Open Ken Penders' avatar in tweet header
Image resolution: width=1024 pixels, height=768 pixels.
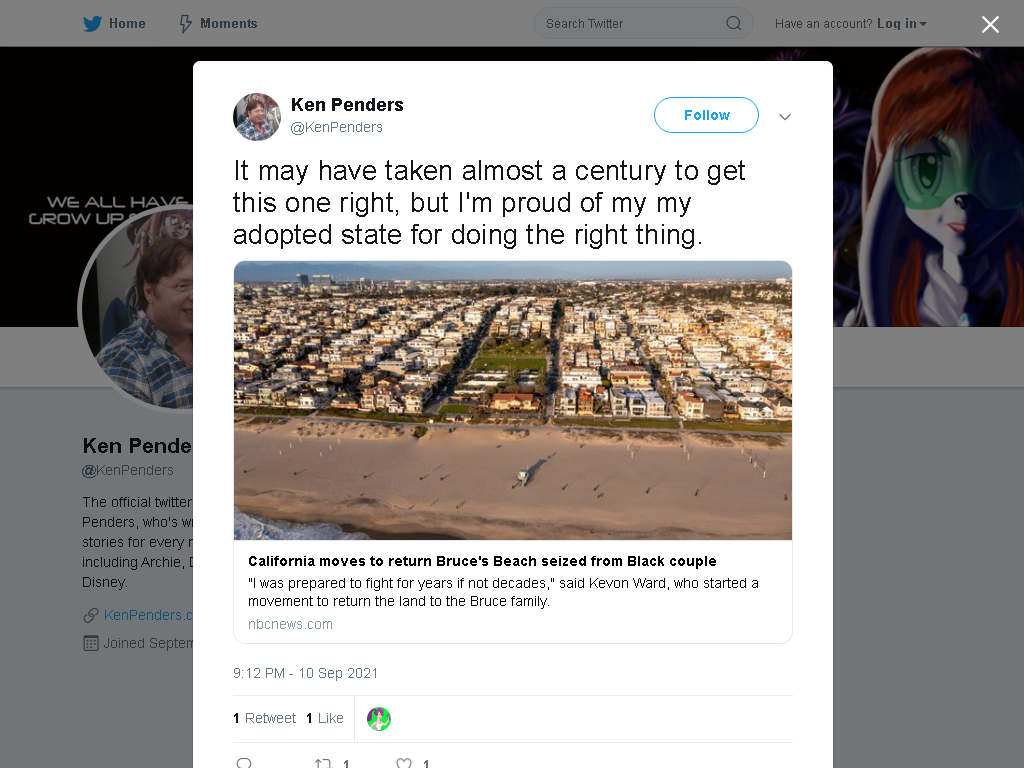coord(257,117)
